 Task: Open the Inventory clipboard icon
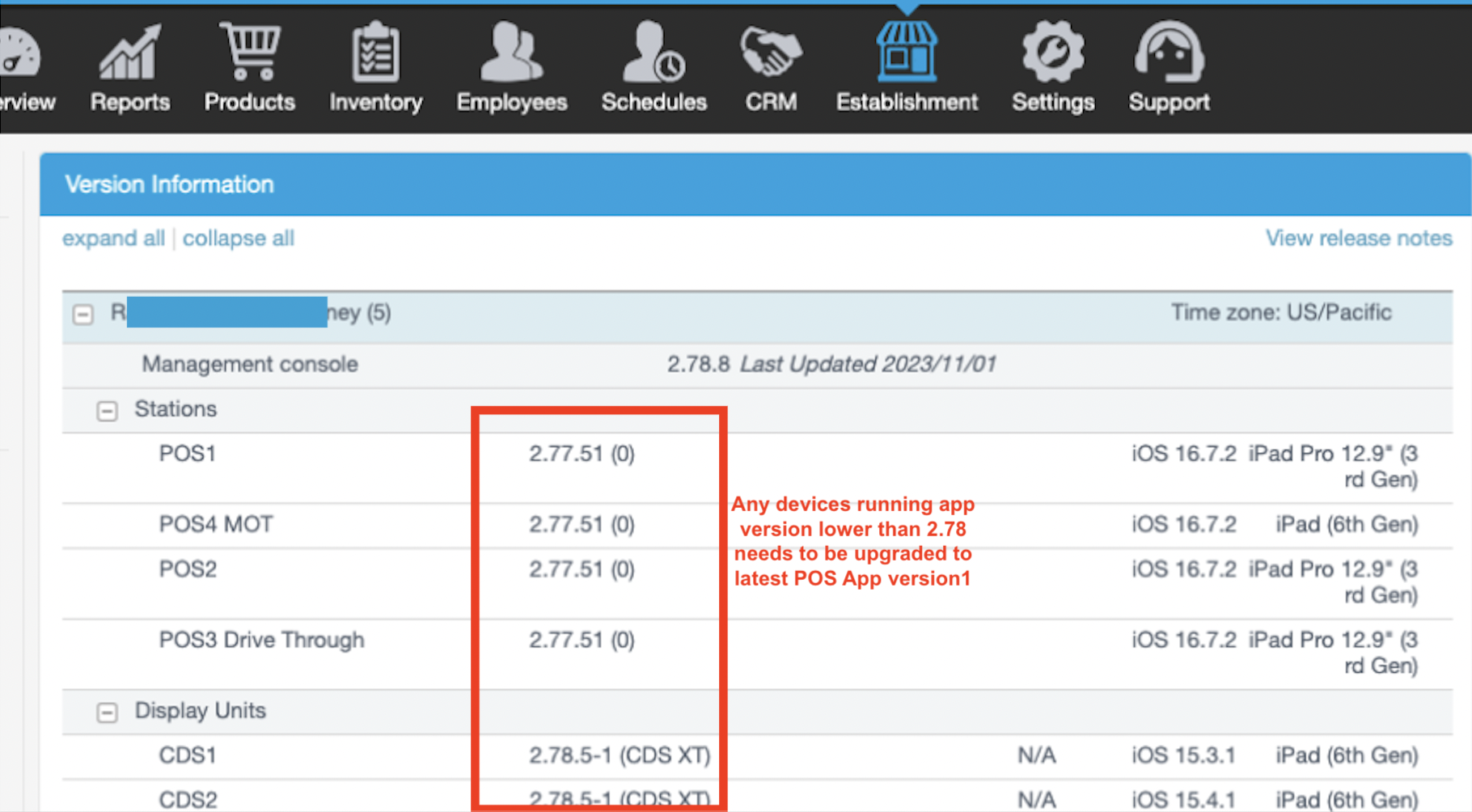375,53
